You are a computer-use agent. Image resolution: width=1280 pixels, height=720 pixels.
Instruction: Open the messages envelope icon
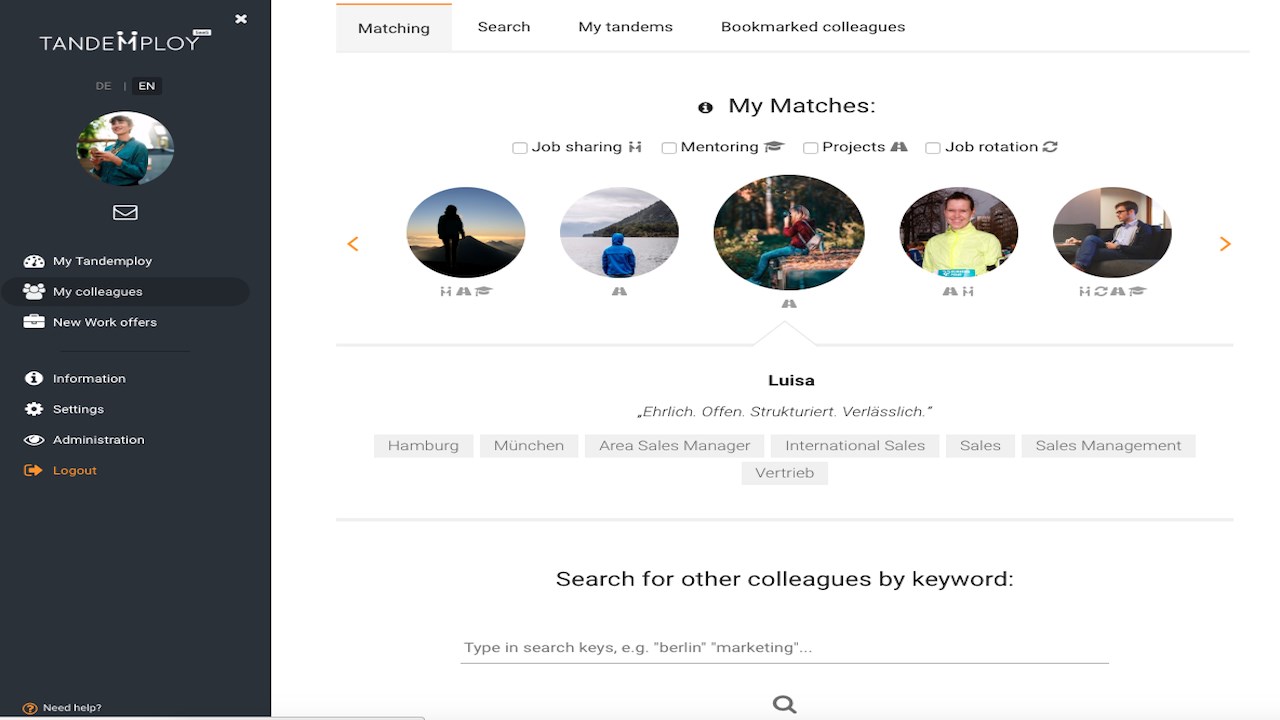coord(125,212)
